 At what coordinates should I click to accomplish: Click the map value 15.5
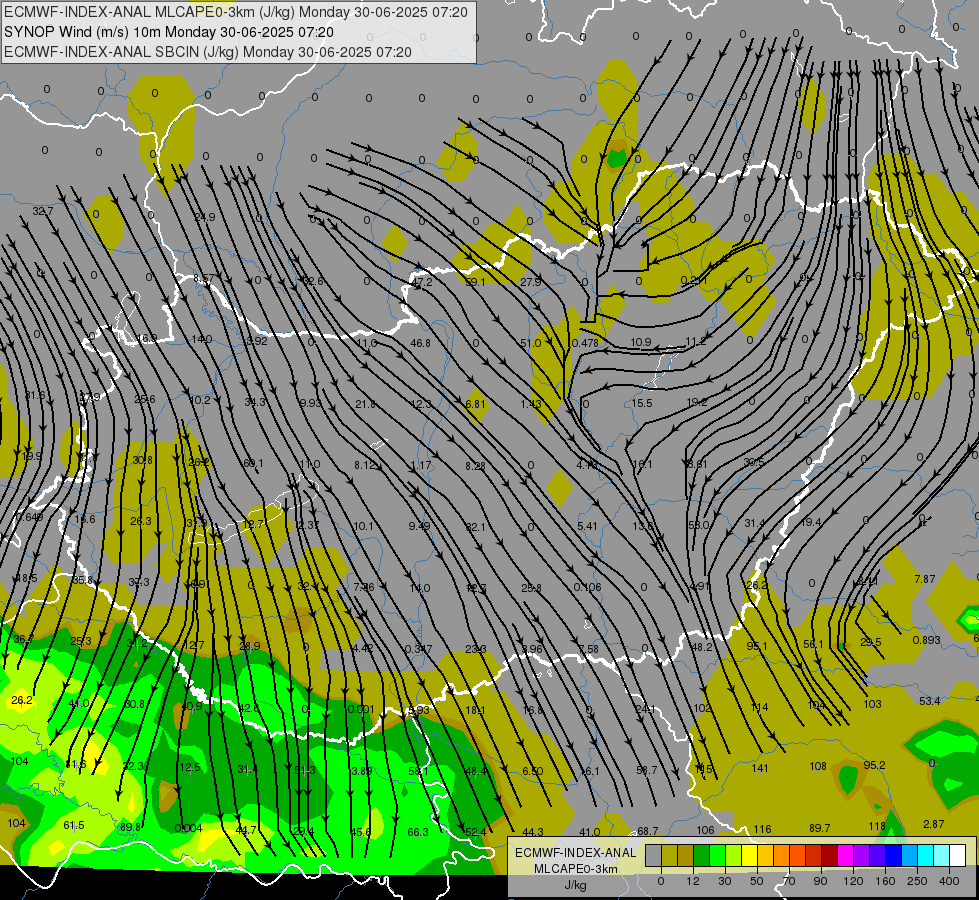642,403
